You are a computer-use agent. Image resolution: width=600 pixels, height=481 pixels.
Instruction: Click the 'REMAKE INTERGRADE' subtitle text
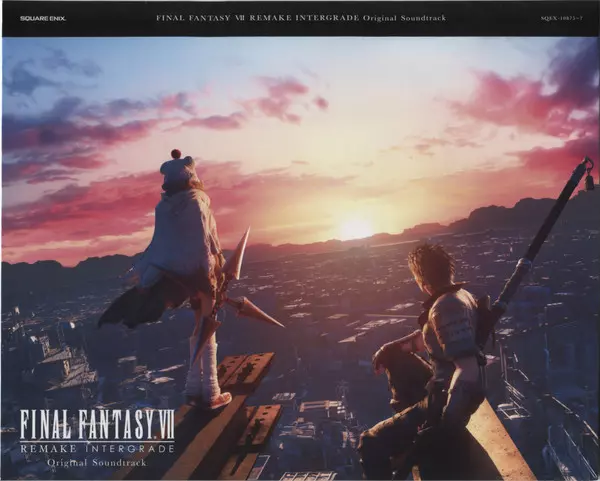click(97, 449)
